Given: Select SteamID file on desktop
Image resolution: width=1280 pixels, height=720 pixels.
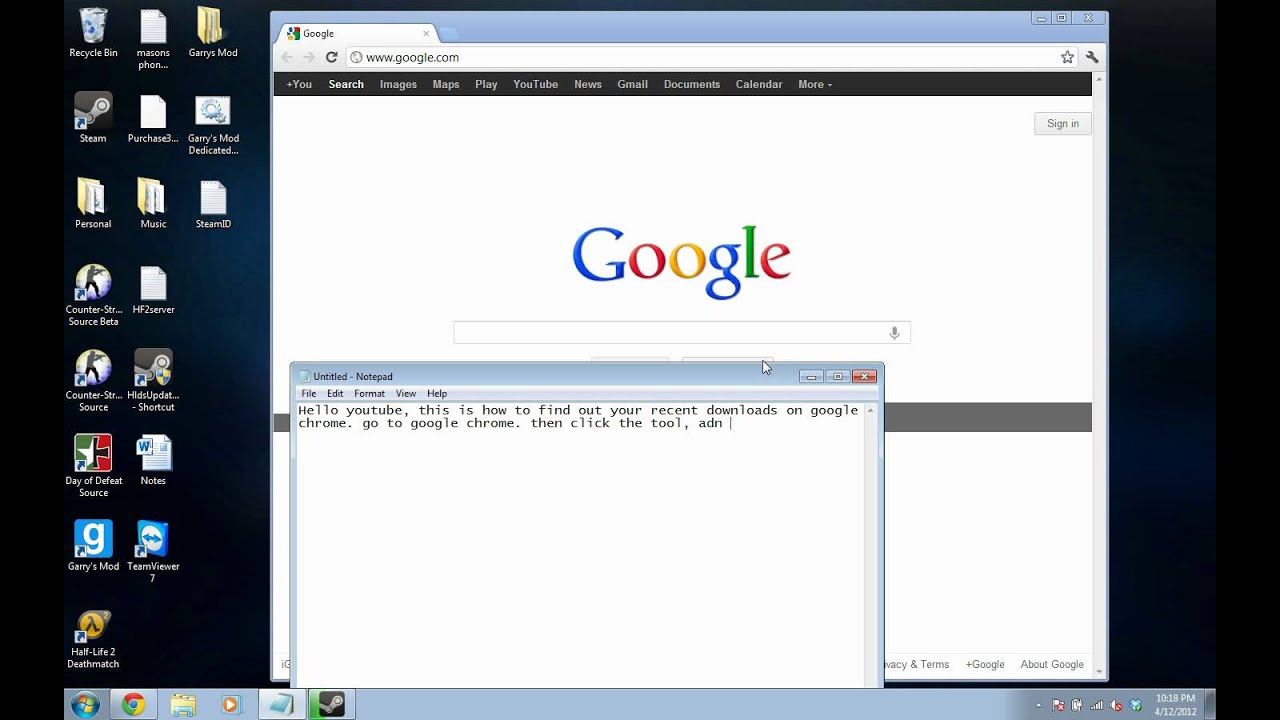Looking at the screenshot, I should tap(213, 203).
